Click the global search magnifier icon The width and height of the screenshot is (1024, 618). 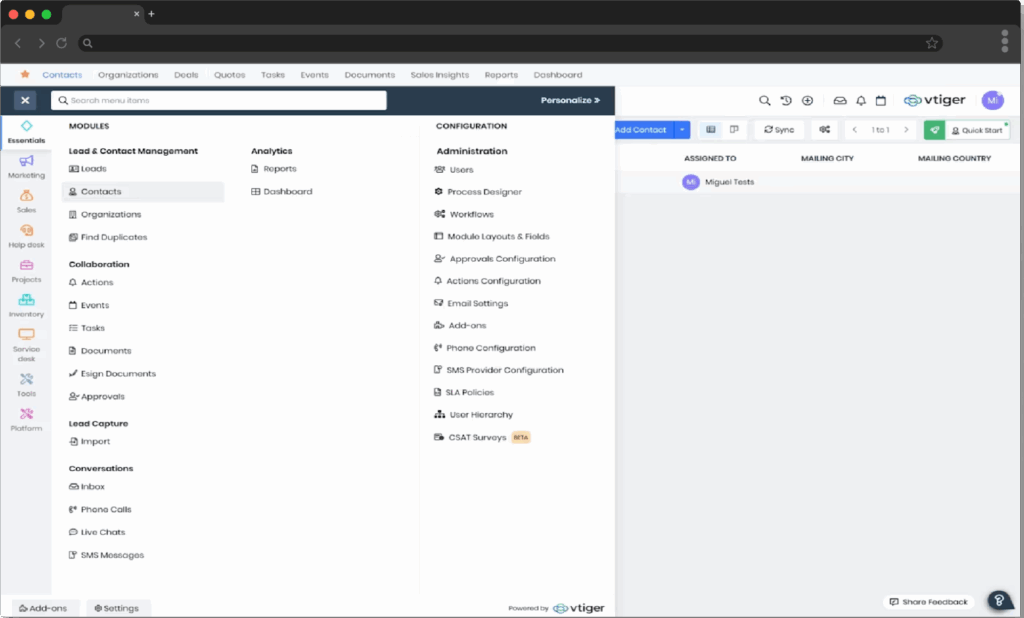coord(764,101)
